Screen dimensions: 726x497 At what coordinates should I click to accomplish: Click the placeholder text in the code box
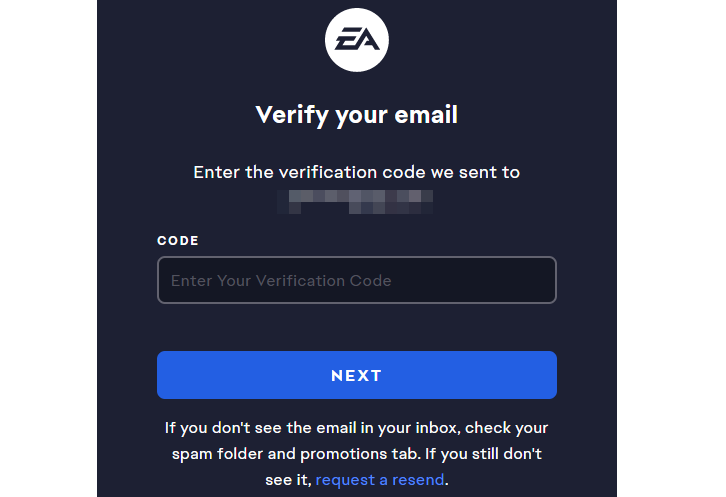coord(281,281)
